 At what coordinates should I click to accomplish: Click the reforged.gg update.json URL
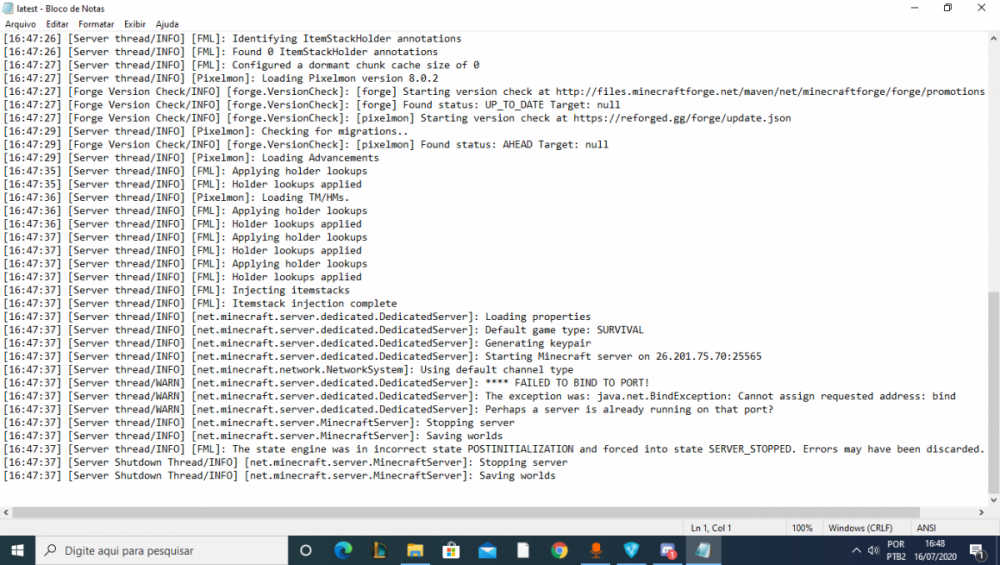[682, 118]
